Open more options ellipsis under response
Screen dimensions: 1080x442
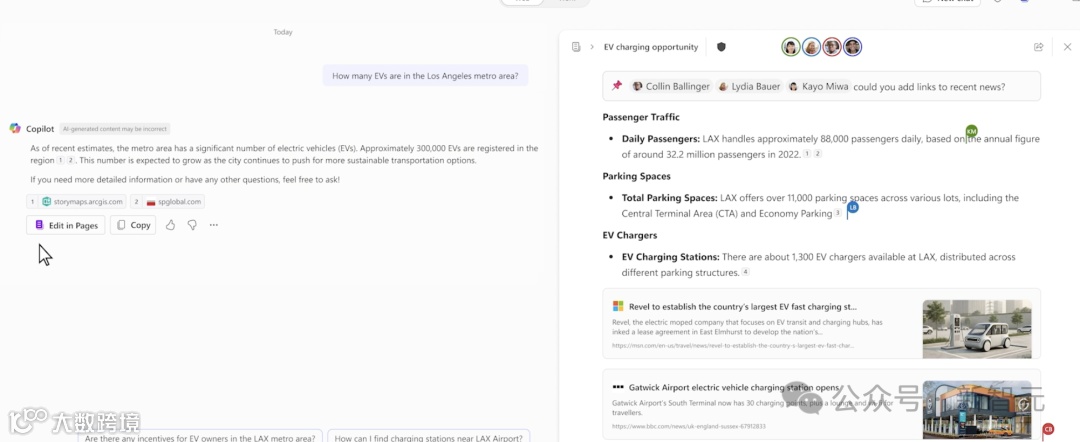pos(214,225)
